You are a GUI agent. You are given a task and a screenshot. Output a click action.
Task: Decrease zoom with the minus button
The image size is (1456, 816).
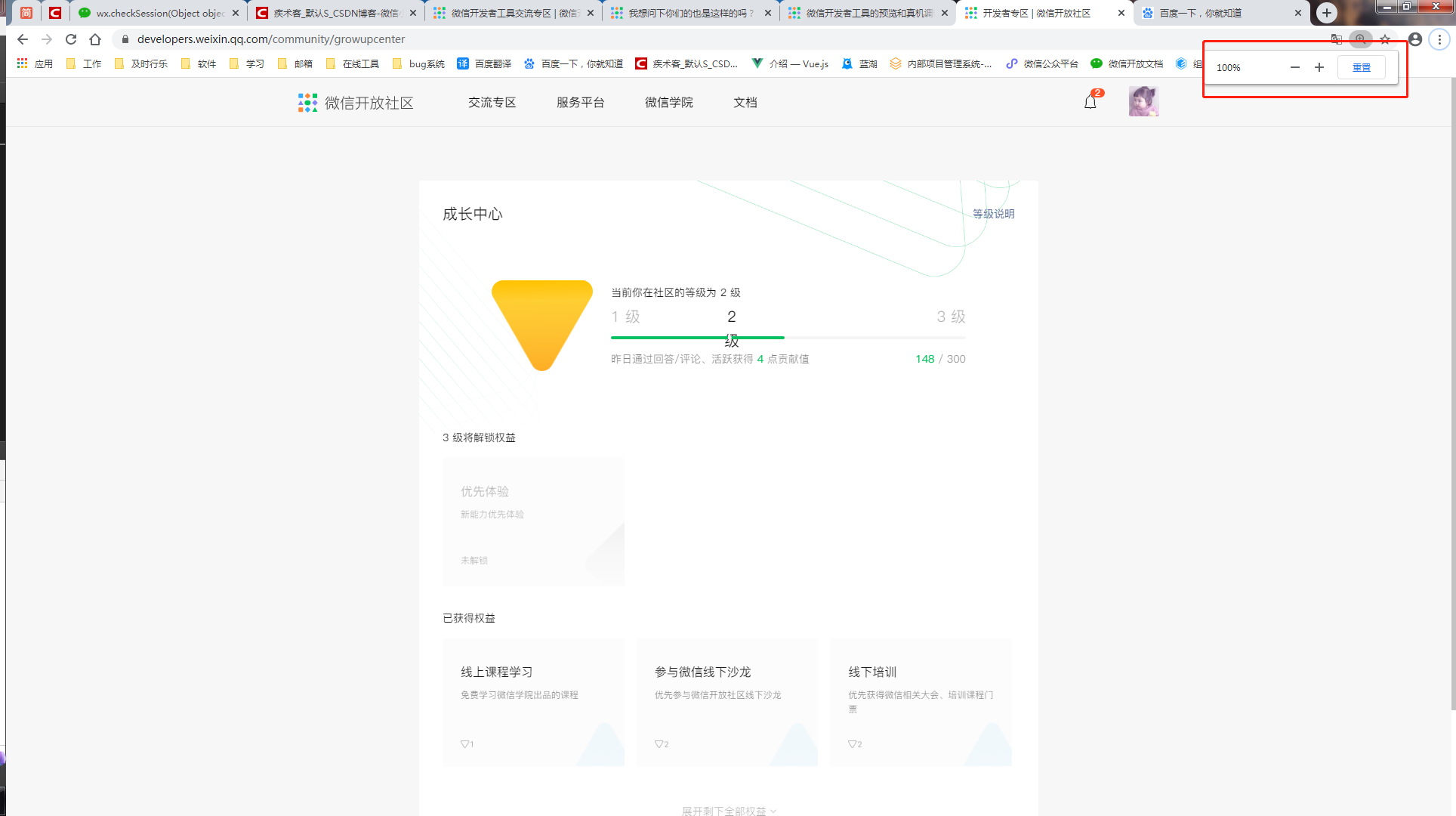(1295, 67)
